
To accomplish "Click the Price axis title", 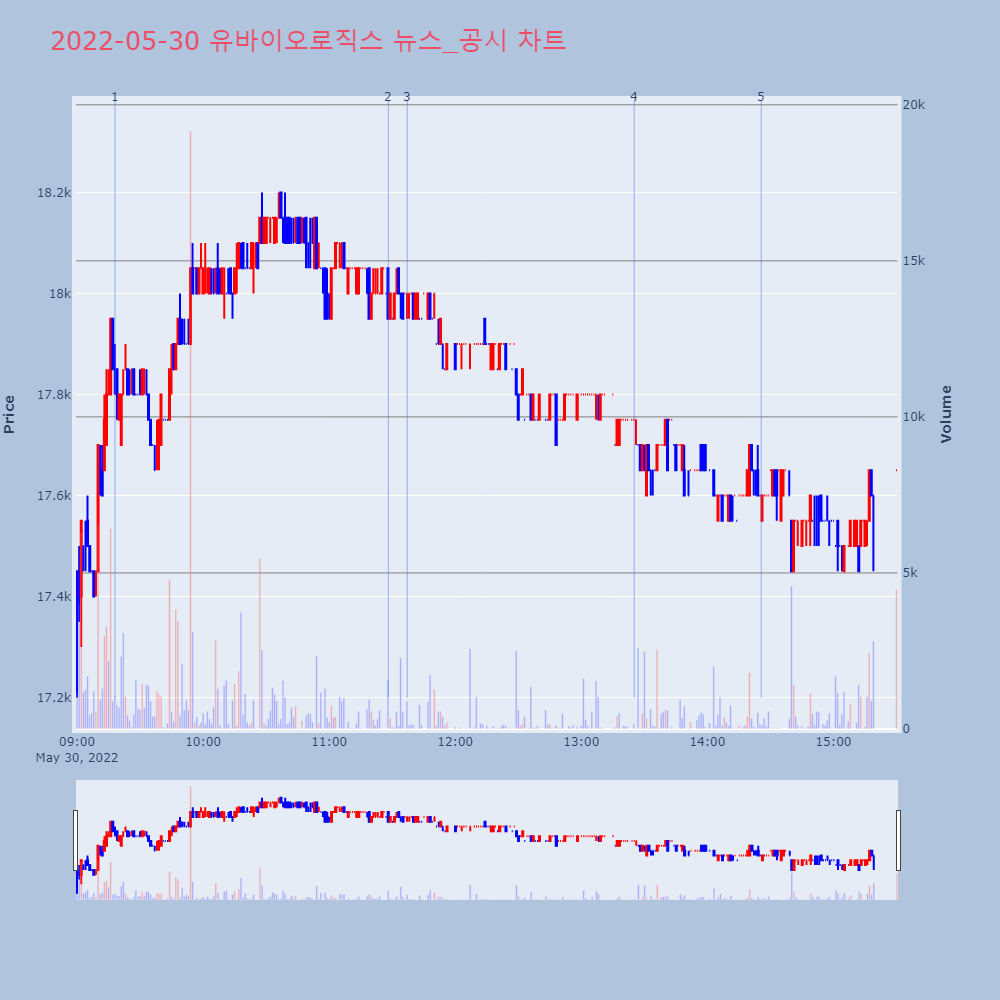I will 9,415.
